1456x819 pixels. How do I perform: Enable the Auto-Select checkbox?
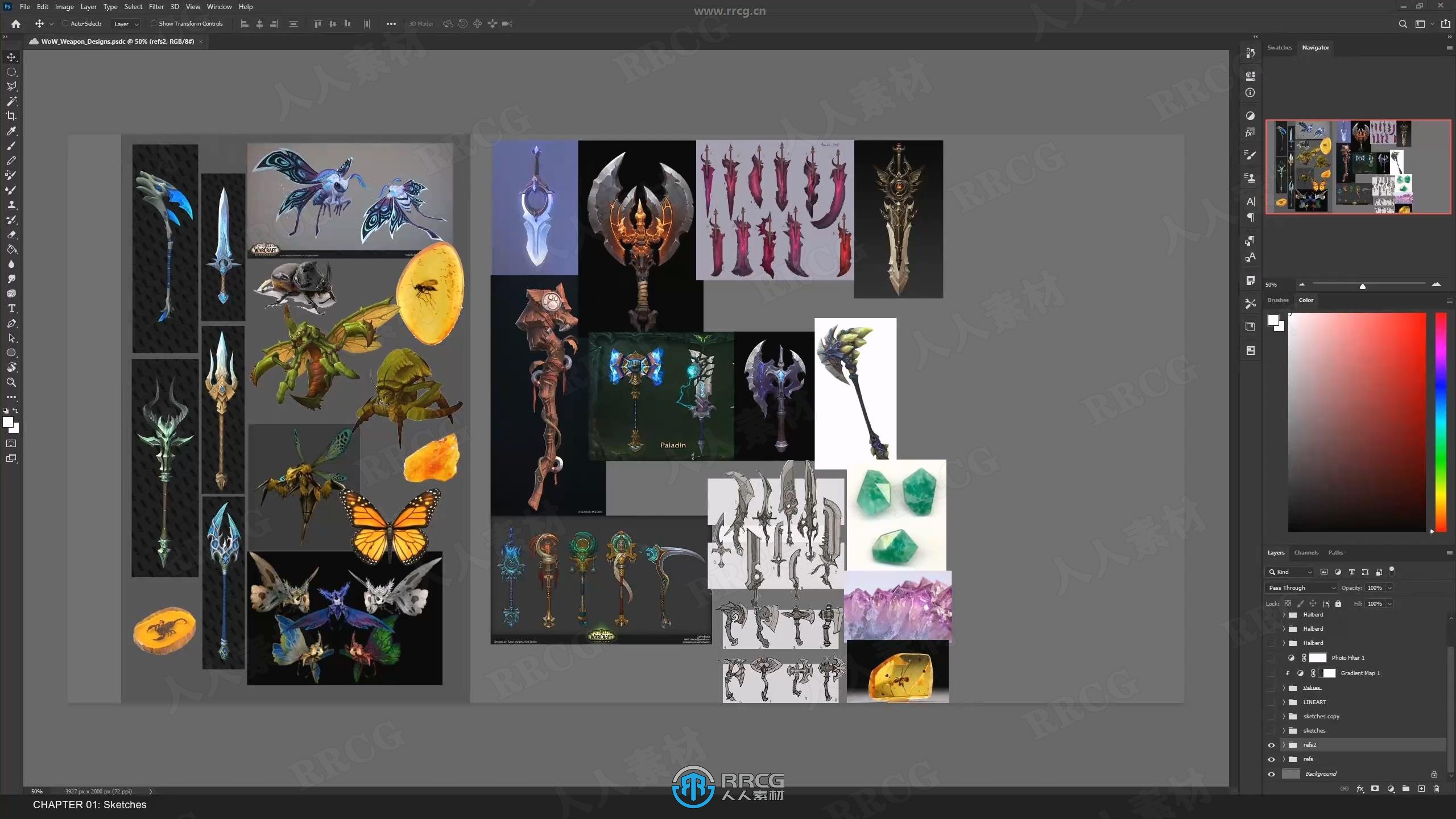(x=65, y=24)
